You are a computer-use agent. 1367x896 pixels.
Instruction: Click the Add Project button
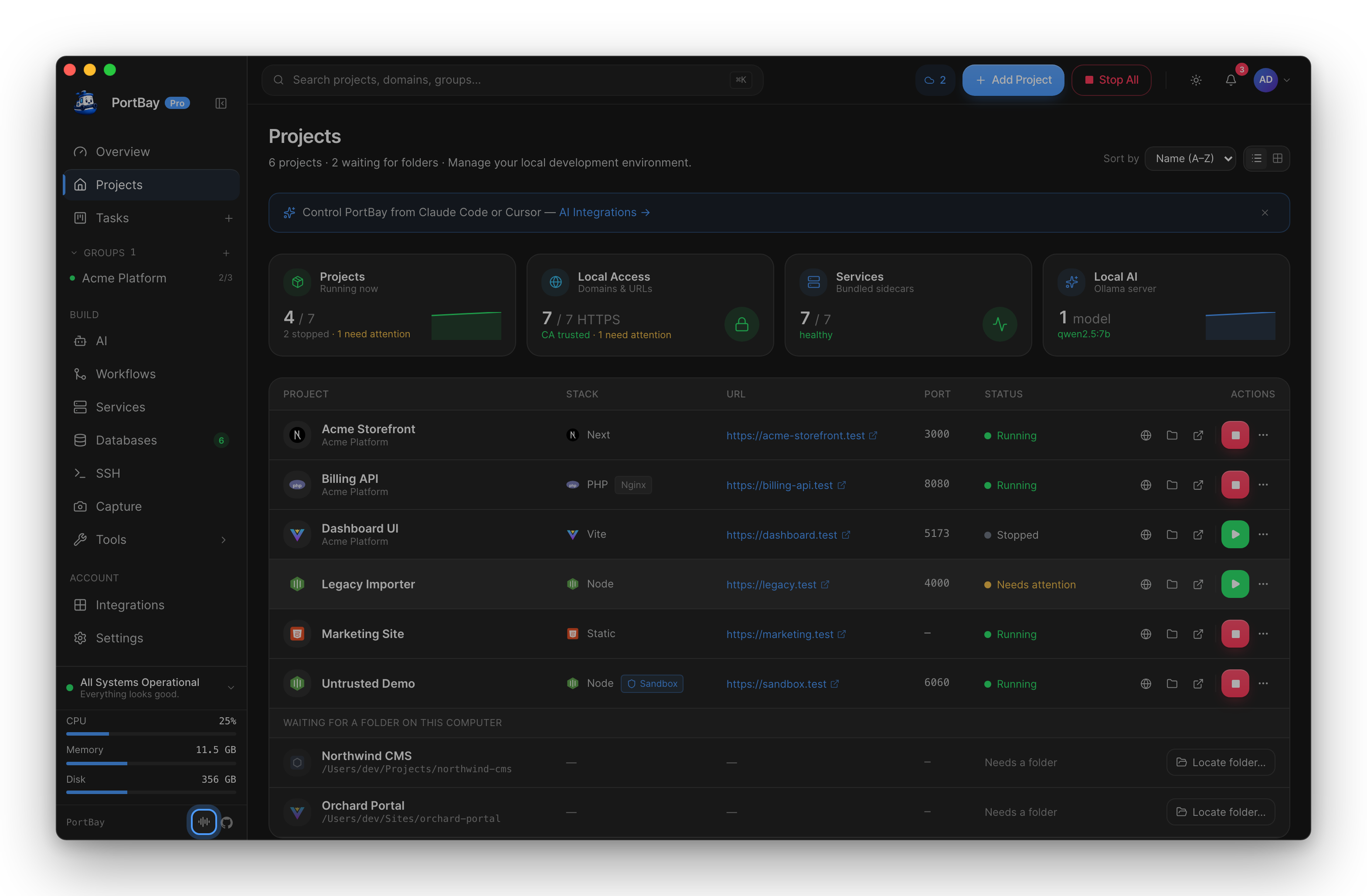[x=1013, y=81]
